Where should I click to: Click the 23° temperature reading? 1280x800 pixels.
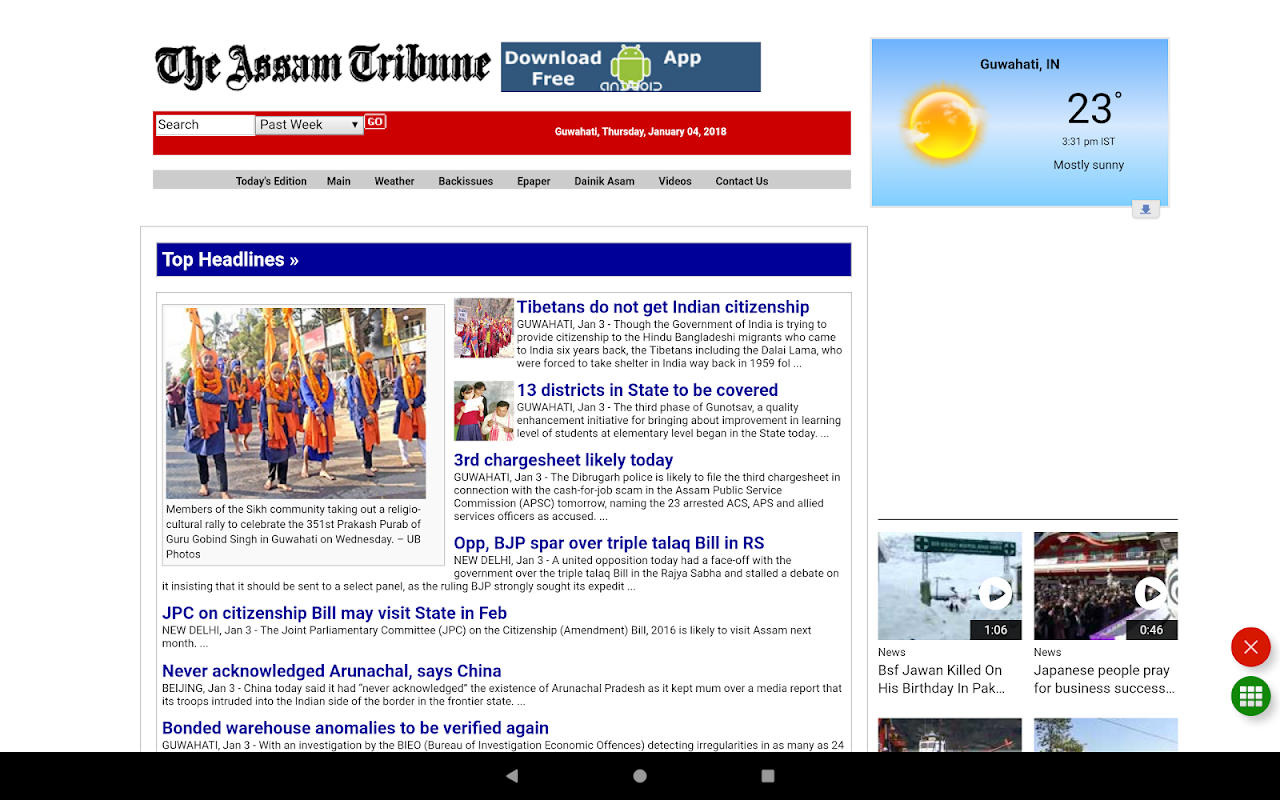(1093, 108)
